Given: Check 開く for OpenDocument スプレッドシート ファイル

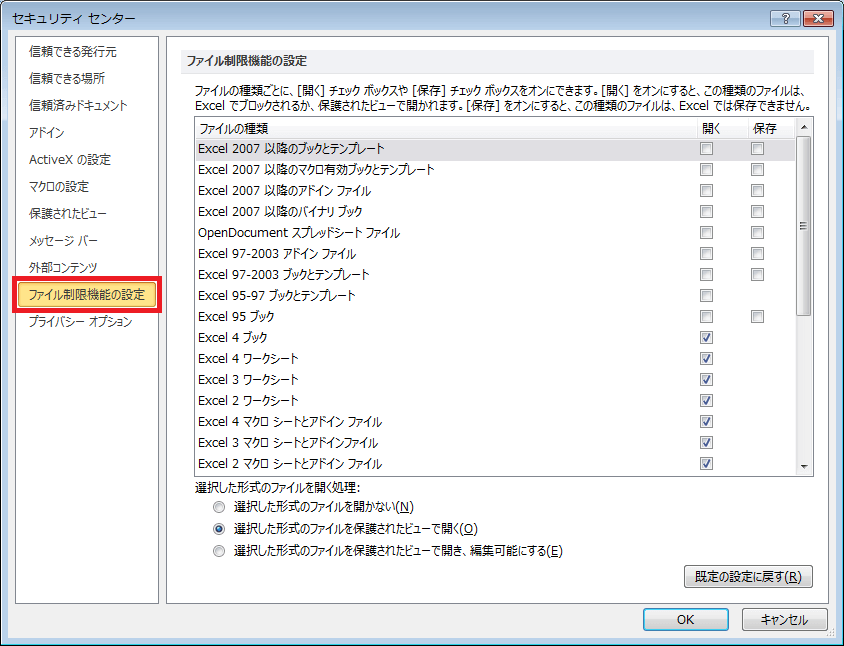Looking at the screenshot, I should coord(706,233).
